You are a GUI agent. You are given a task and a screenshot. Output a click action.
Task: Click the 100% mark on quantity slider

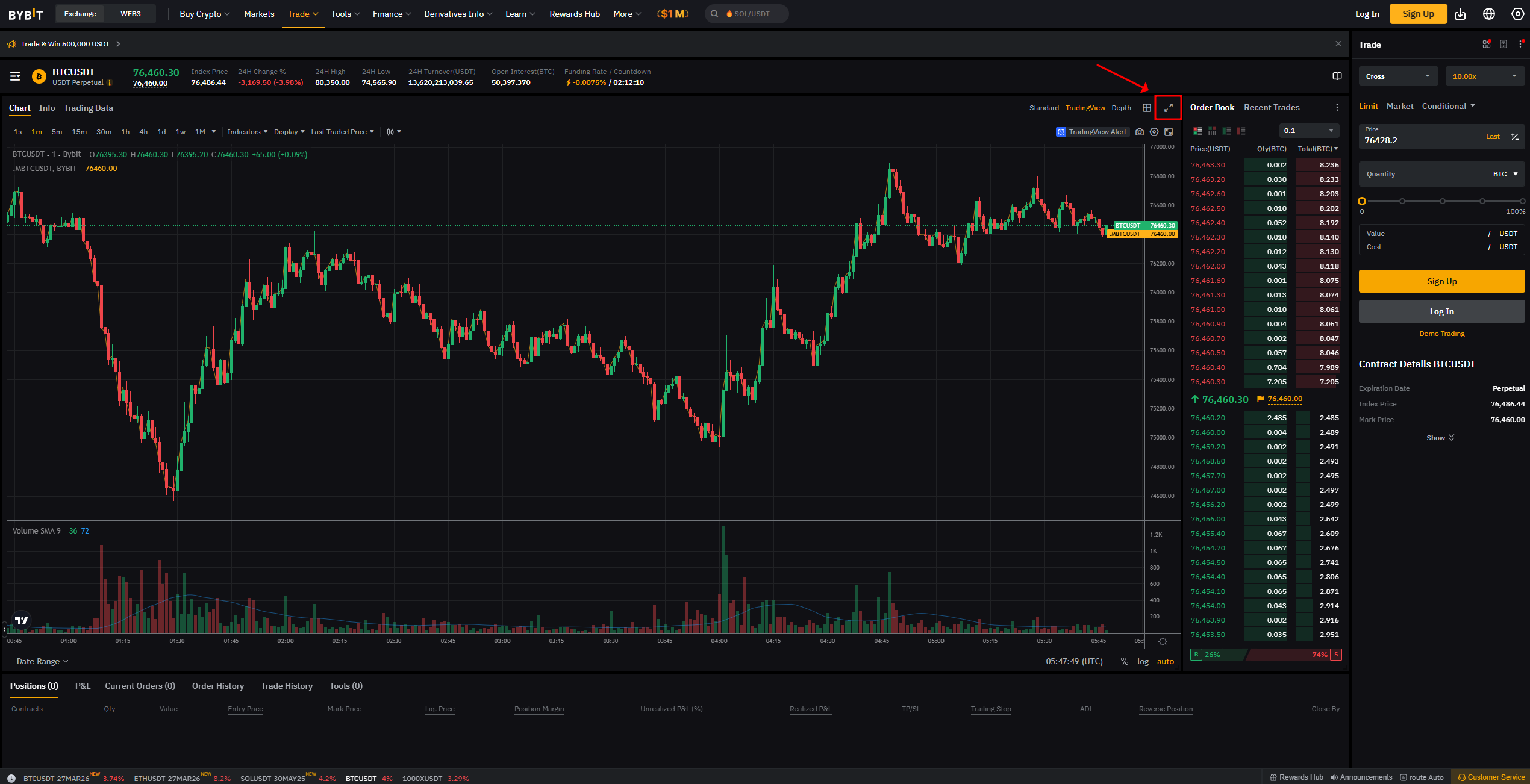[x=1522, y=201]
